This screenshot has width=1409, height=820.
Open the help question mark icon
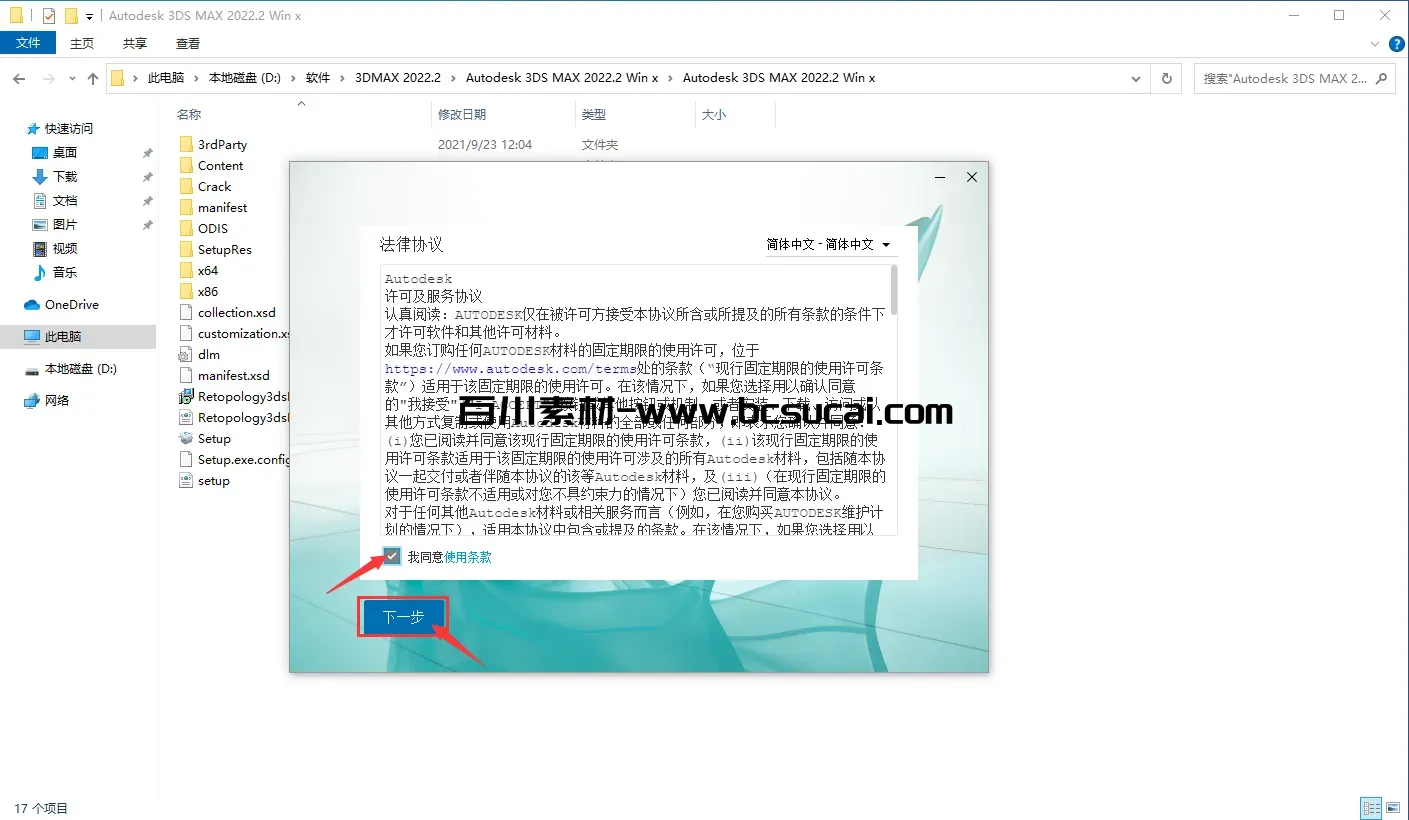click(x=1394, y=44)
